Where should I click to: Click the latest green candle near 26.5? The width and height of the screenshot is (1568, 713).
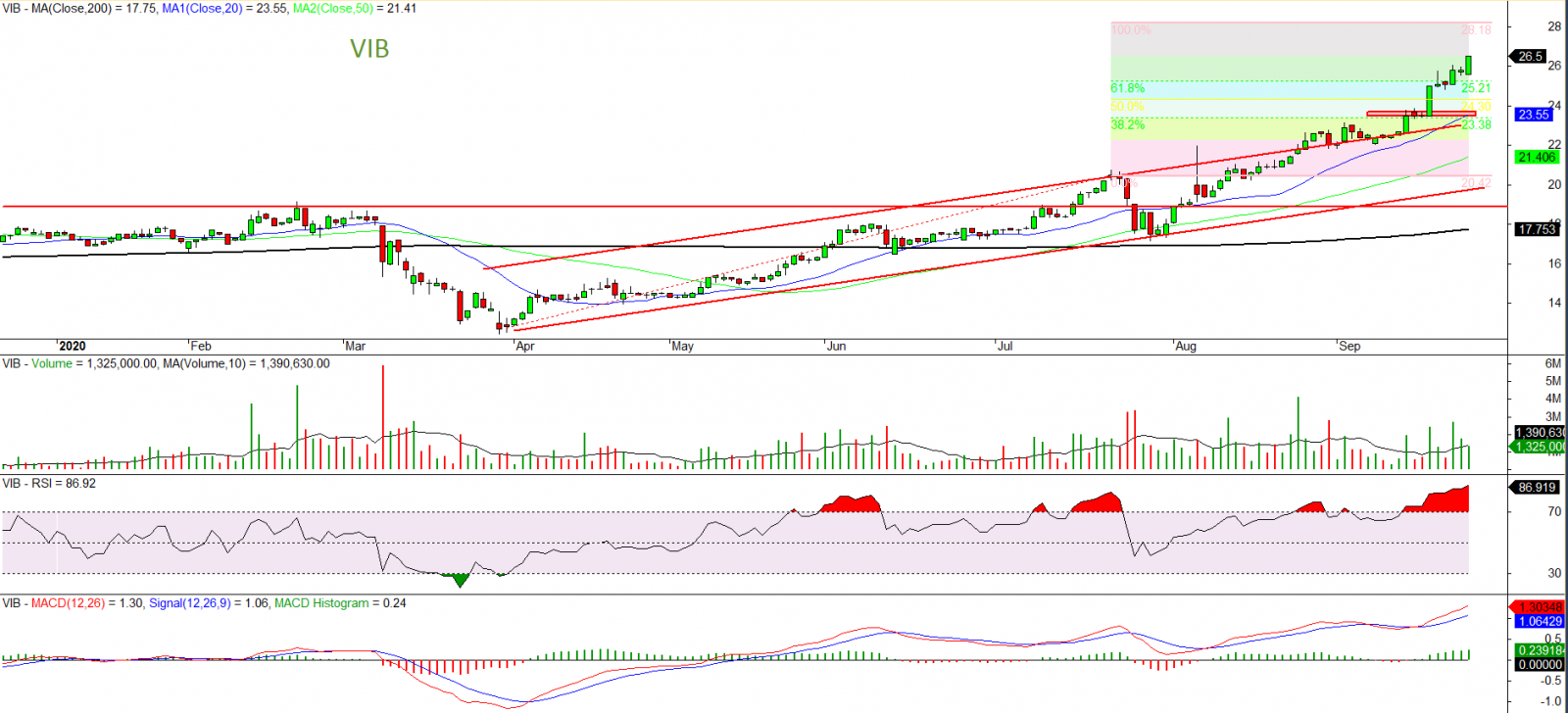(1468, 65)
